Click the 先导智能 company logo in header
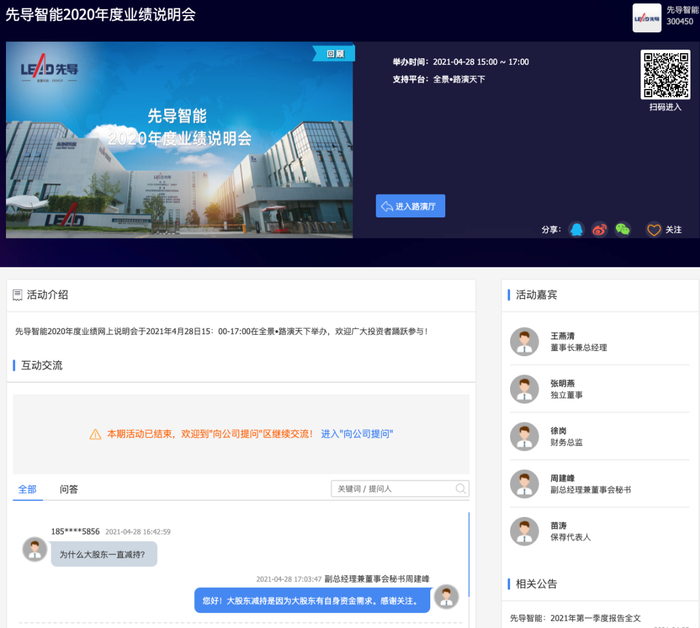Image resolution: width=700 pixels, height=628 pixels. click(646, 18)
